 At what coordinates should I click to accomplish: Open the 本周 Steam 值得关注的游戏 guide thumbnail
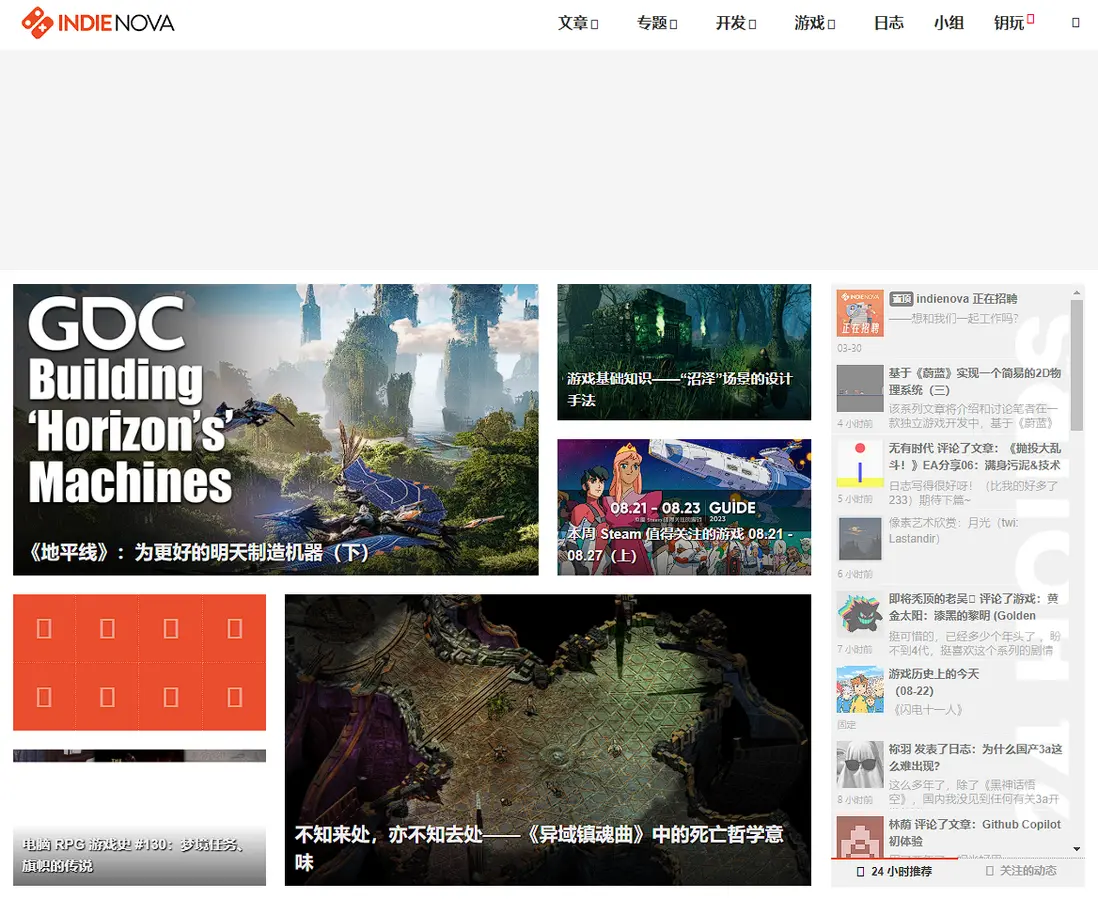tap(684, 507)
